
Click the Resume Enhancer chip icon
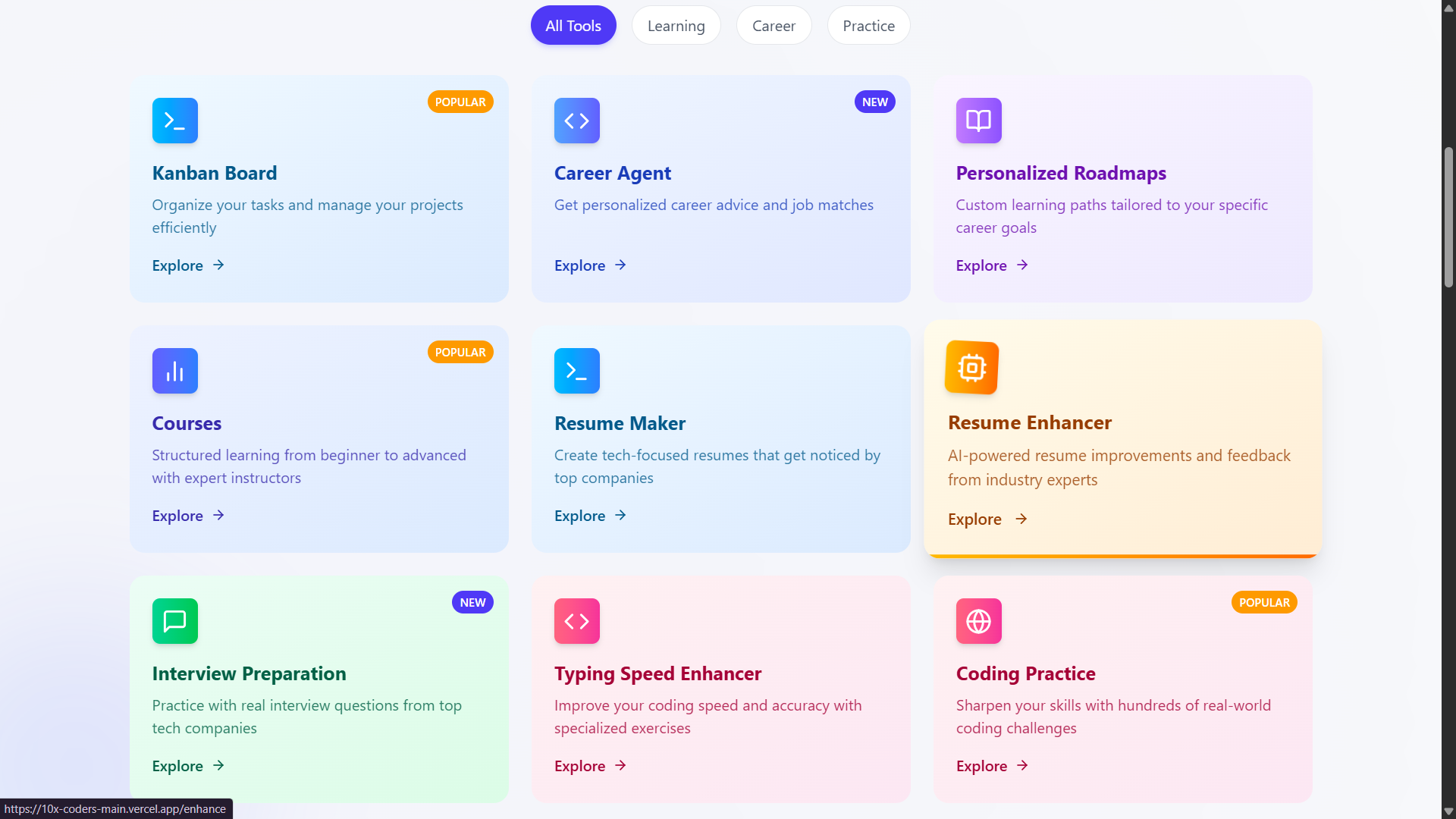point(971,368)
